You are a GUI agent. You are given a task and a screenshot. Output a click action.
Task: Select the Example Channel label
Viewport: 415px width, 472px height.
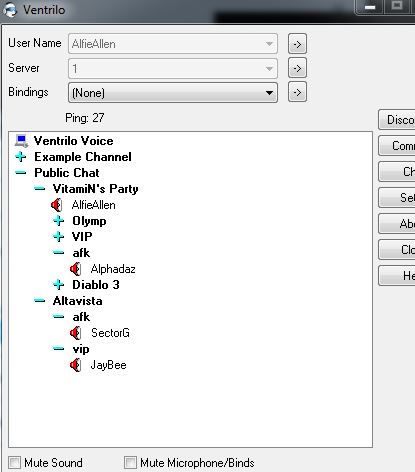83,157
